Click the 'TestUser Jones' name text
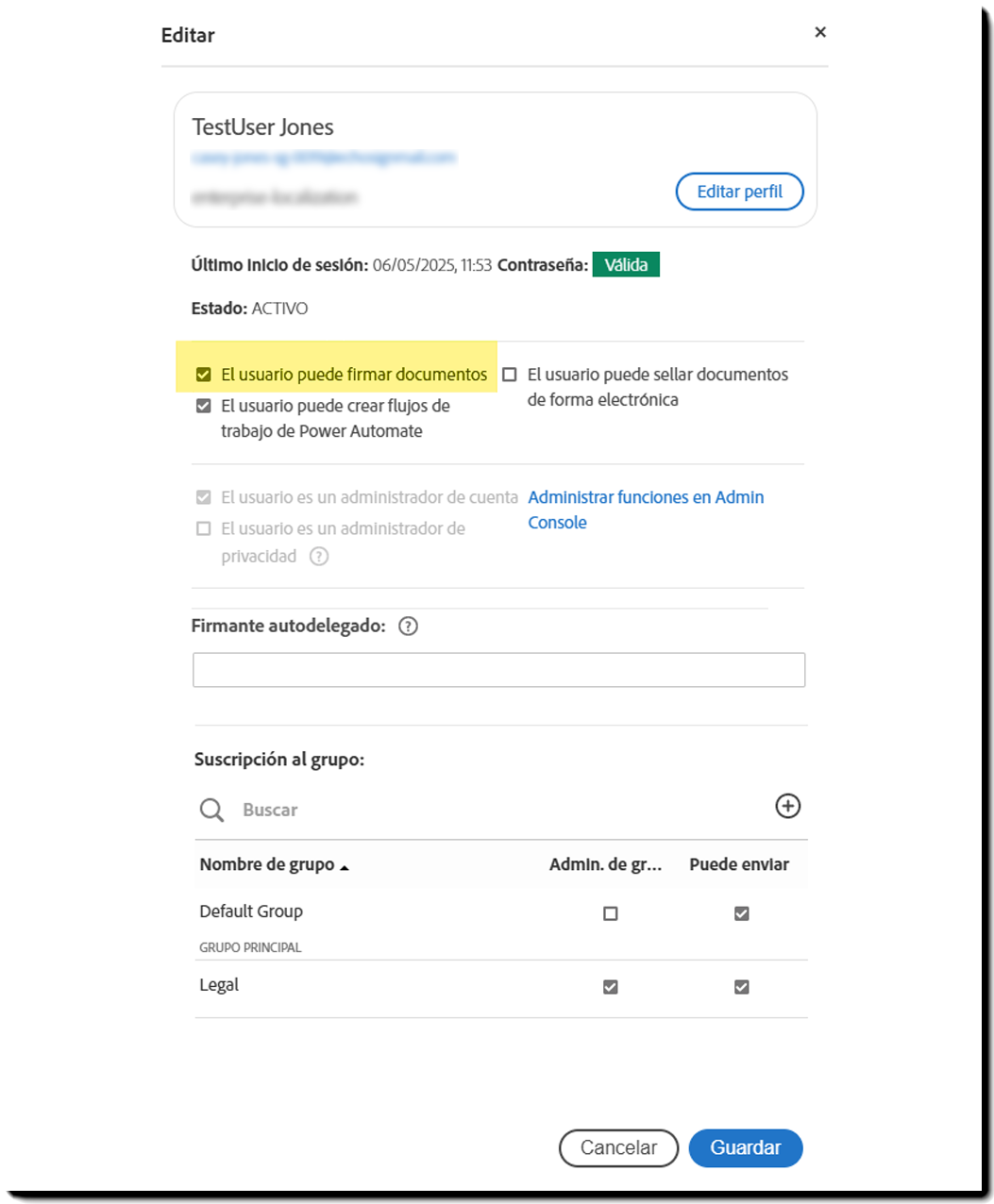The width and height of the screenshot is (994, 1204). pyautogui.click(x=262, y=127)
